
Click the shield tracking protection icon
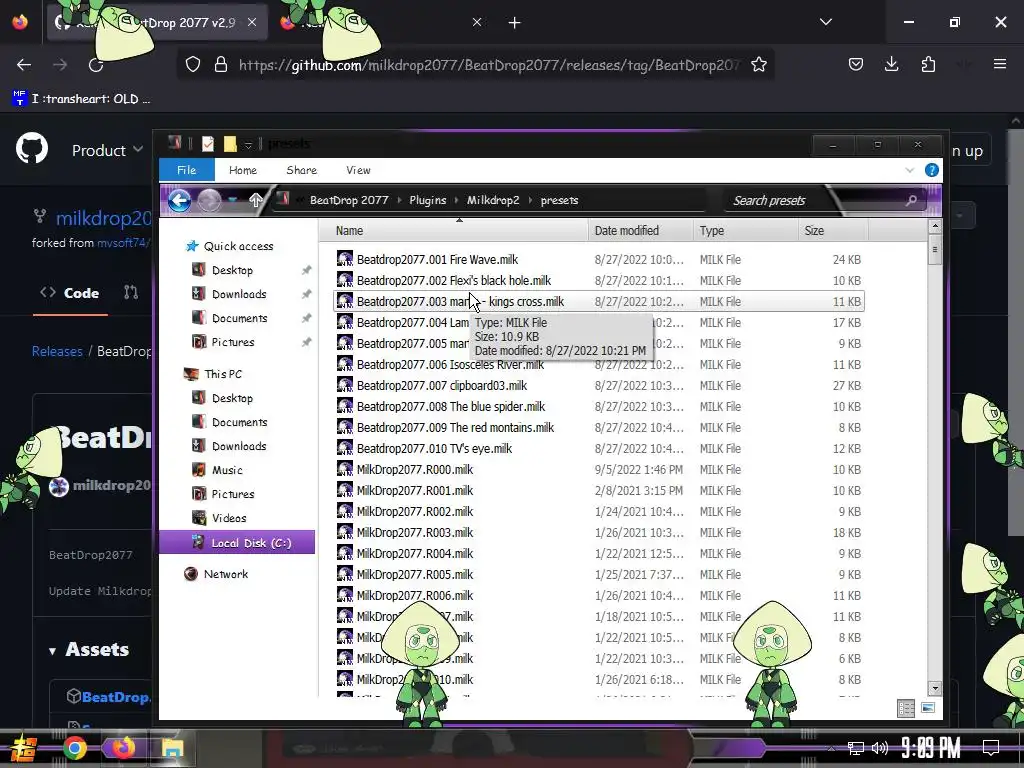click(x=193, y=65)
